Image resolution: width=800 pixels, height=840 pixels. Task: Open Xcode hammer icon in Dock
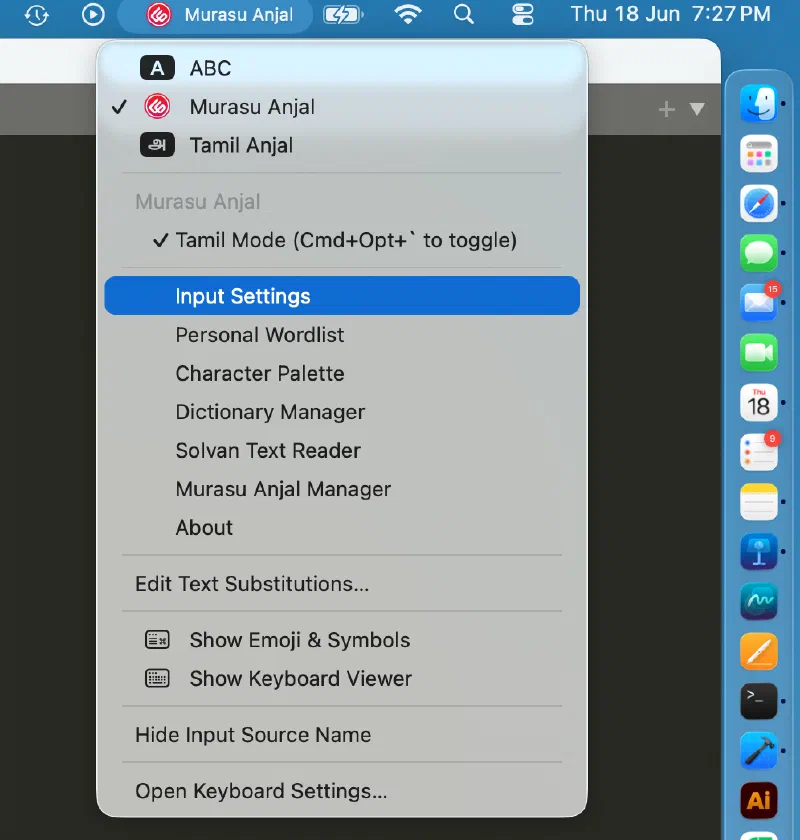(x=759, y=751)
